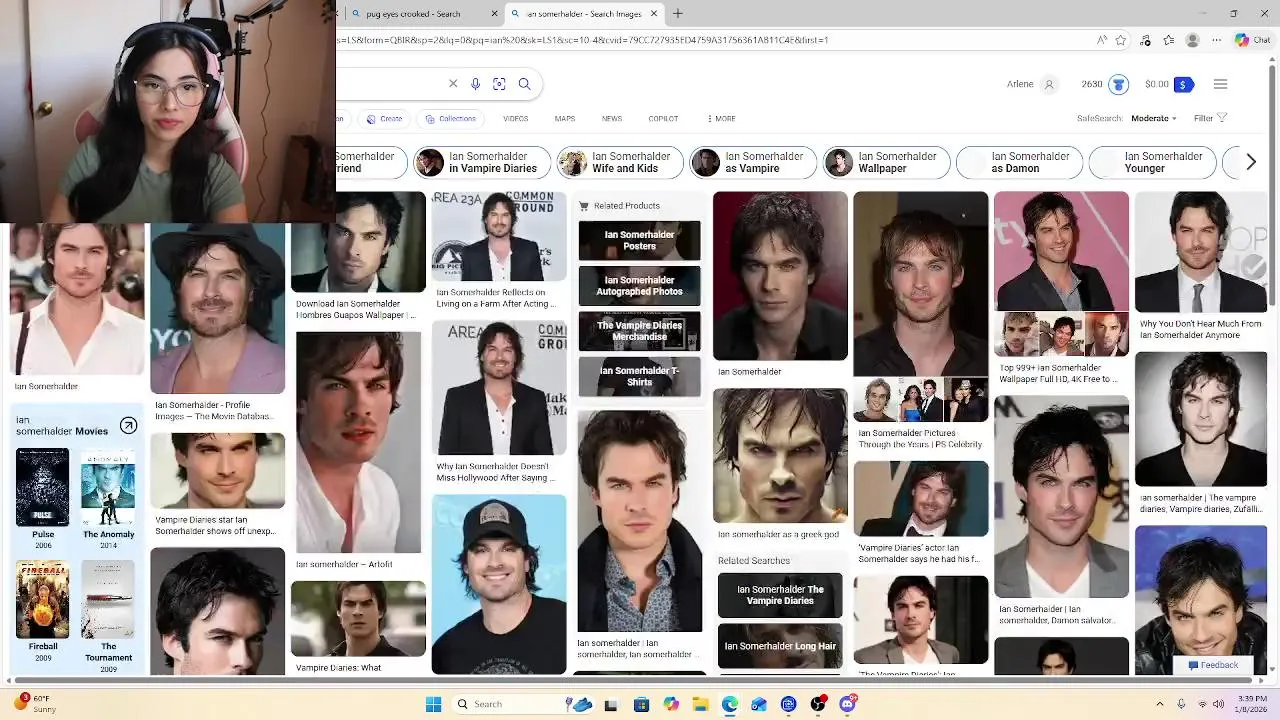The width and height of the screenshot is (1280, 720).
Task: Open weather widget showing 60°F Sunny
Action: click(x=37, y=704)
